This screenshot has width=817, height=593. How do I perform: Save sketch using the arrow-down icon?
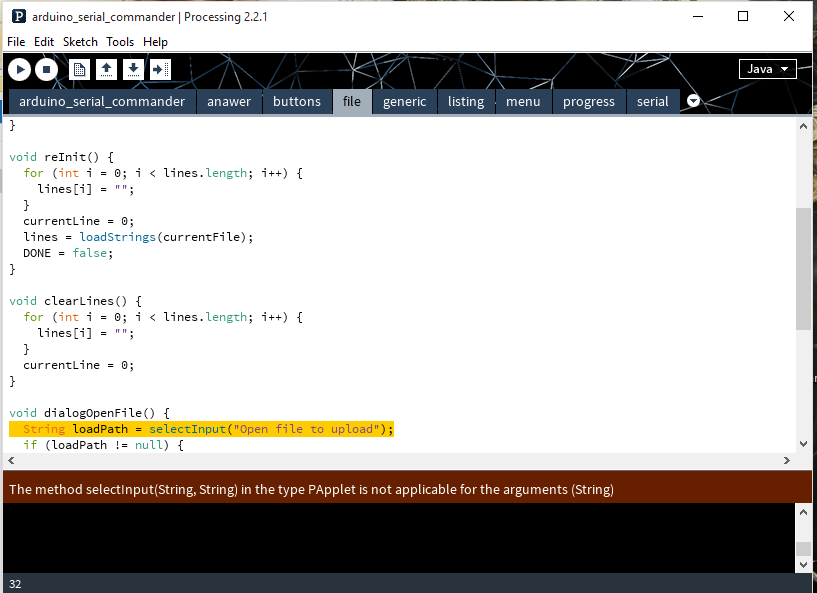133,69
